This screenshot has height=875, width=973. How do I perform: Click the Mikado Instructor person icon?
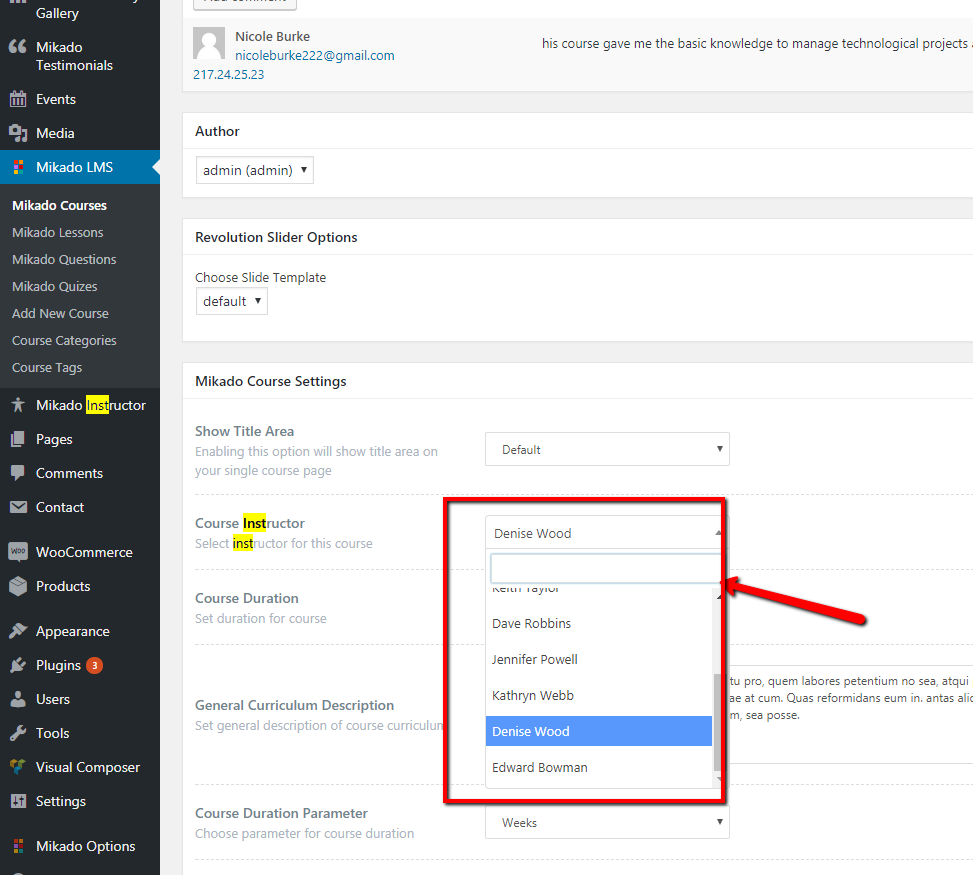(x=18, y=405)
